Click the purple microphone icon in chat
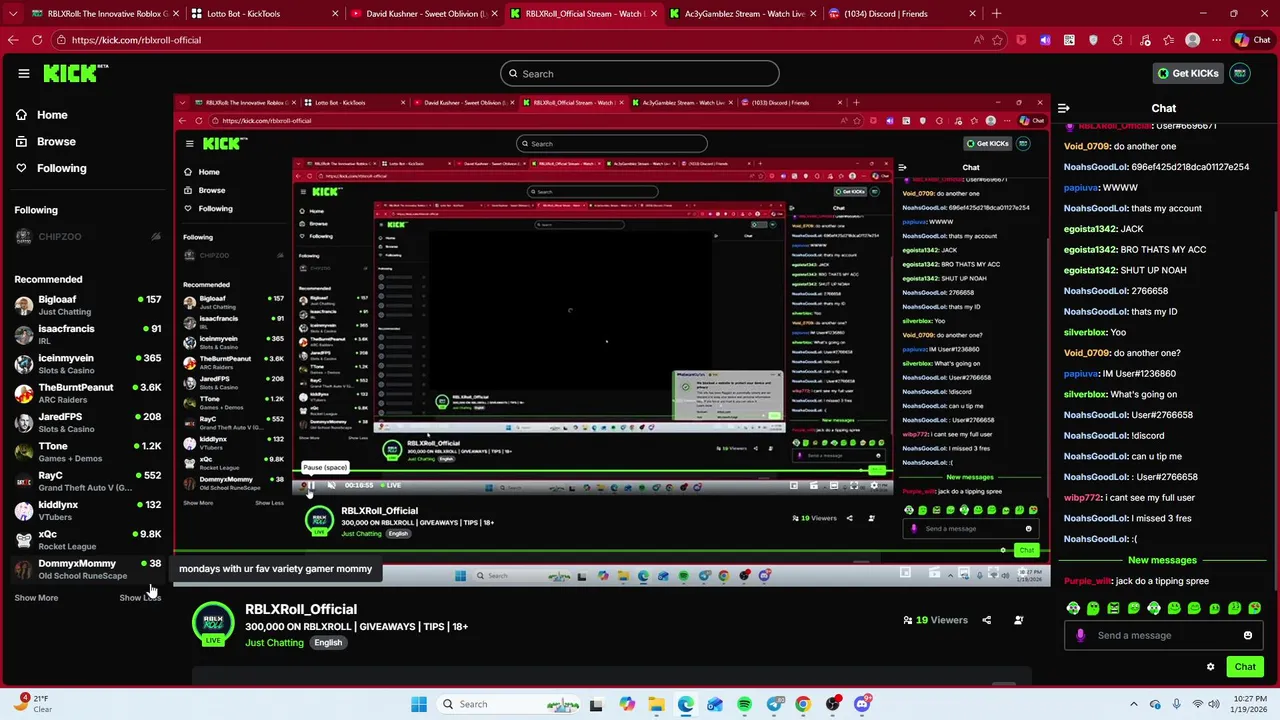This screenshot has width=1280, height=720. click(1080, 635)
